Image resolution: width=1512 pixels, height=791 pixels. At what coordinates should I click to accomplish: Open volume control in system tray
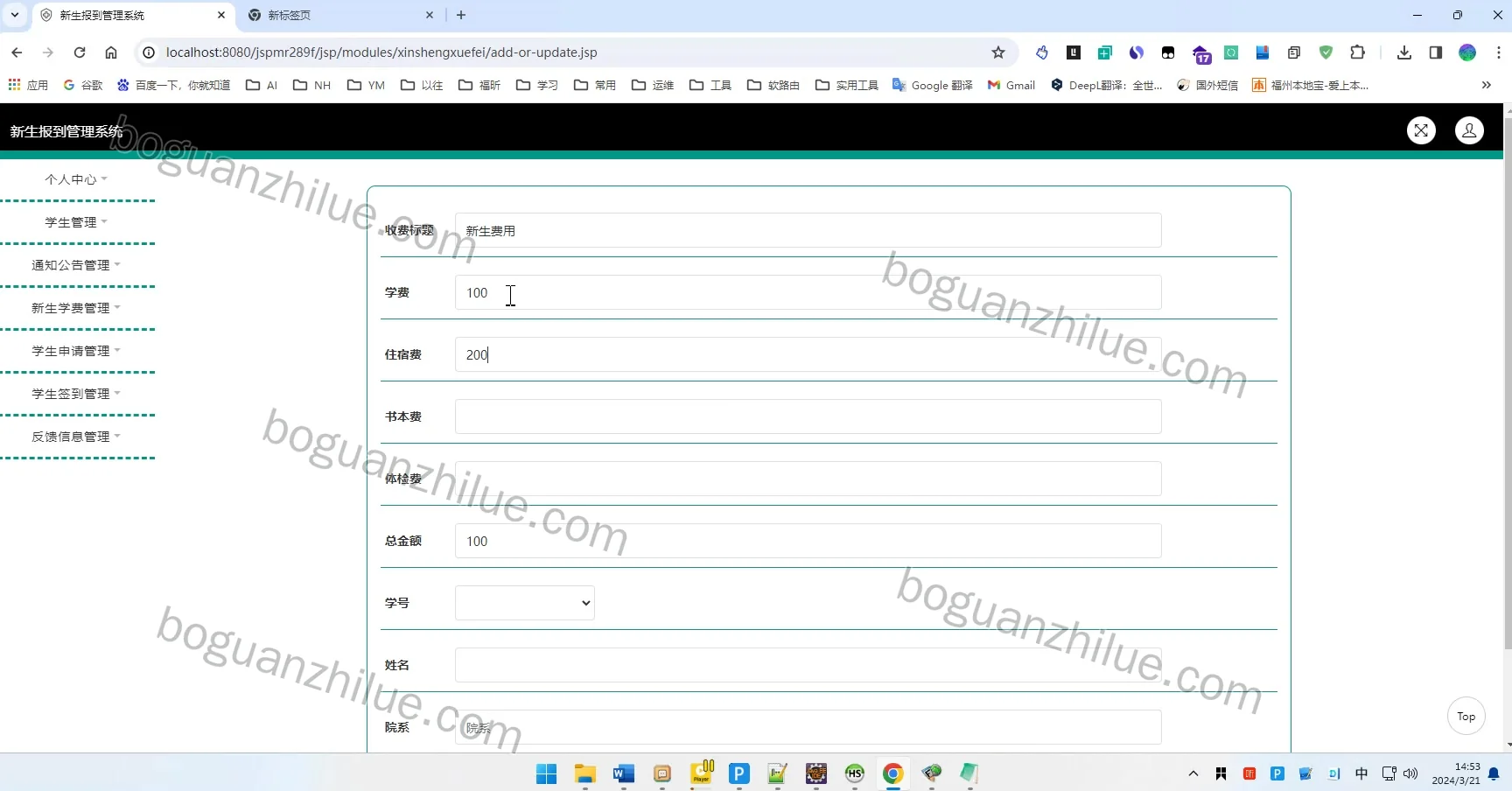(1410, 773)
